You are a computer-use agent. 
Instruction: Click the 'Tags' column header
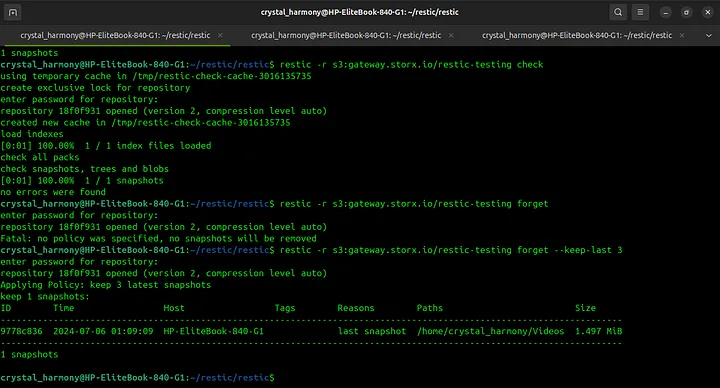tap(285, 308)
